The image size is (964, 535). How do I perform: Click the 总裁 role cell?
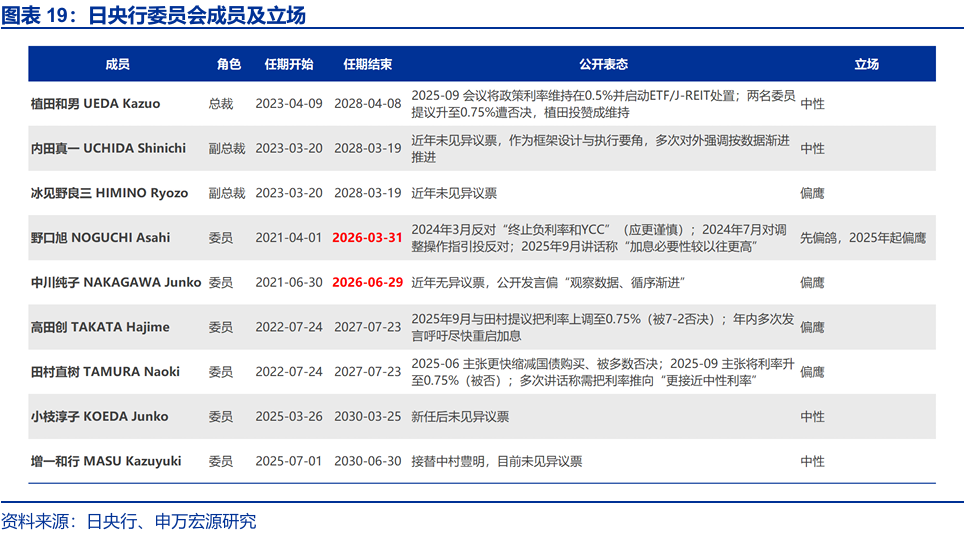[x=220, y=103]
